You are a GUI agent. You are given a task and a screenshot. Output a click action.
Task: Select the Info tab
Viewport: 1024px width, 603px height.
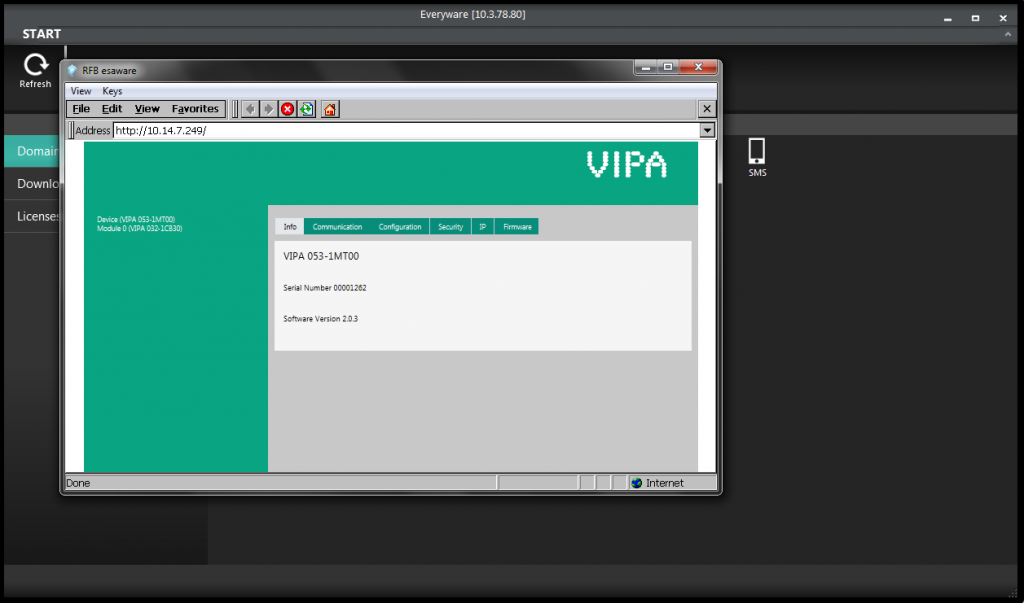pos(290,227)
